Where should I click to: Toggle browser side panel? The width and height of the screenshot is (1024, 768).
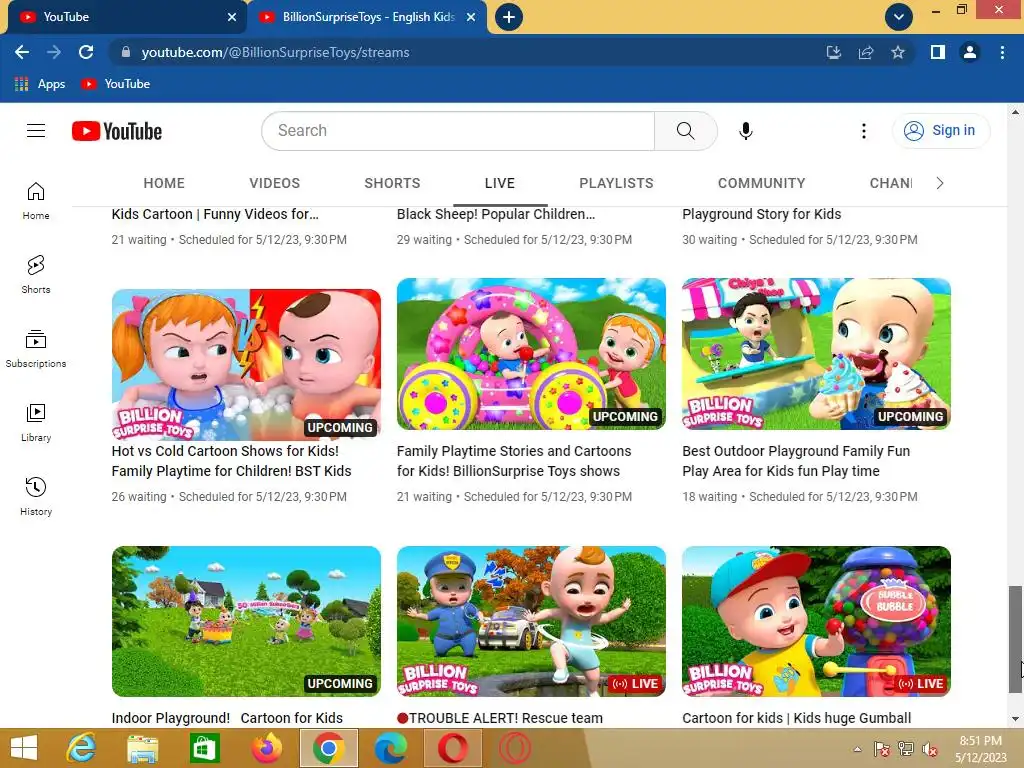point(938,52)
